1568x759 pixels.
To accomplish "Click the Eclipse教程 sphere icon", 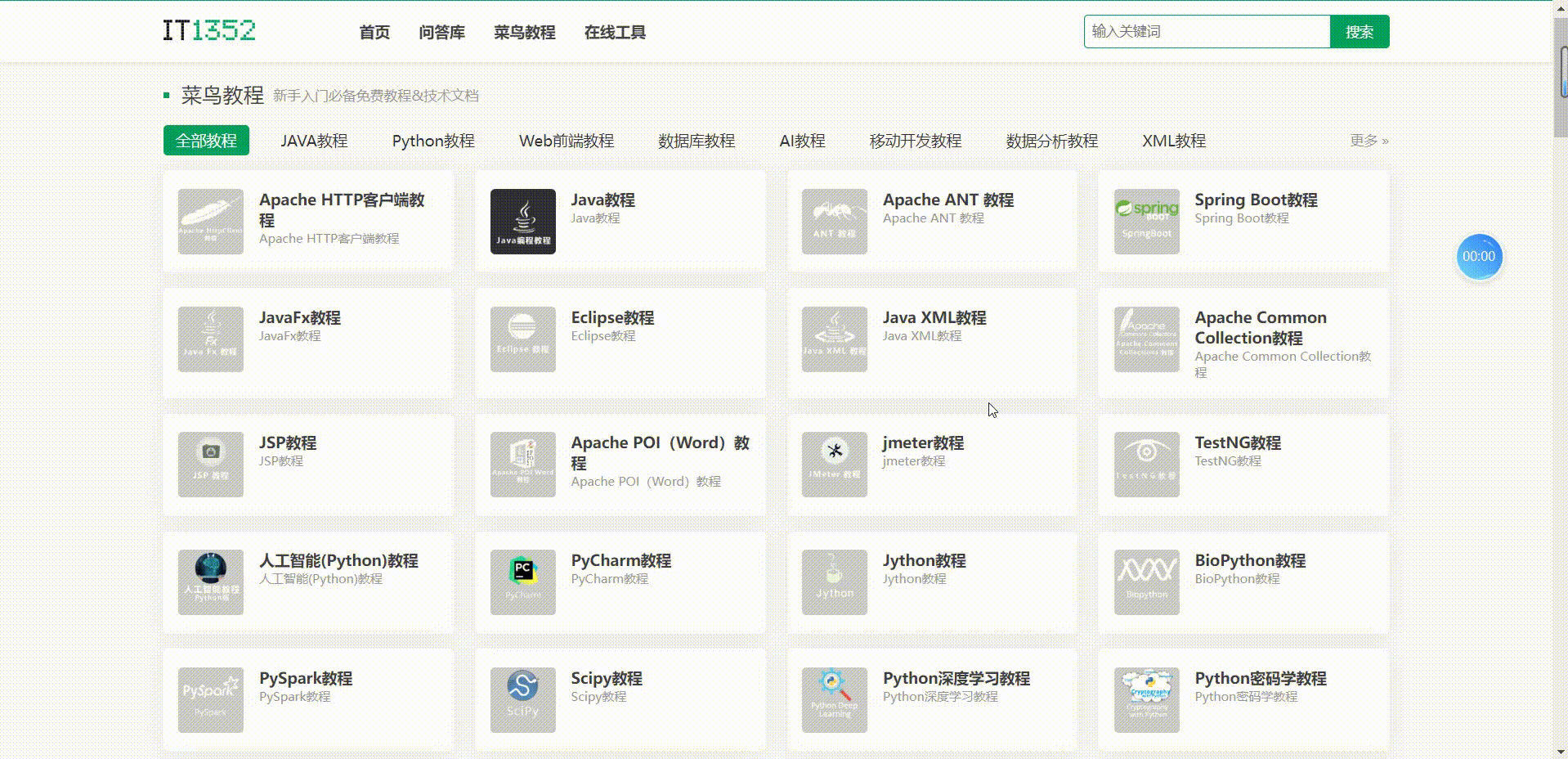I will coord(523,339).
